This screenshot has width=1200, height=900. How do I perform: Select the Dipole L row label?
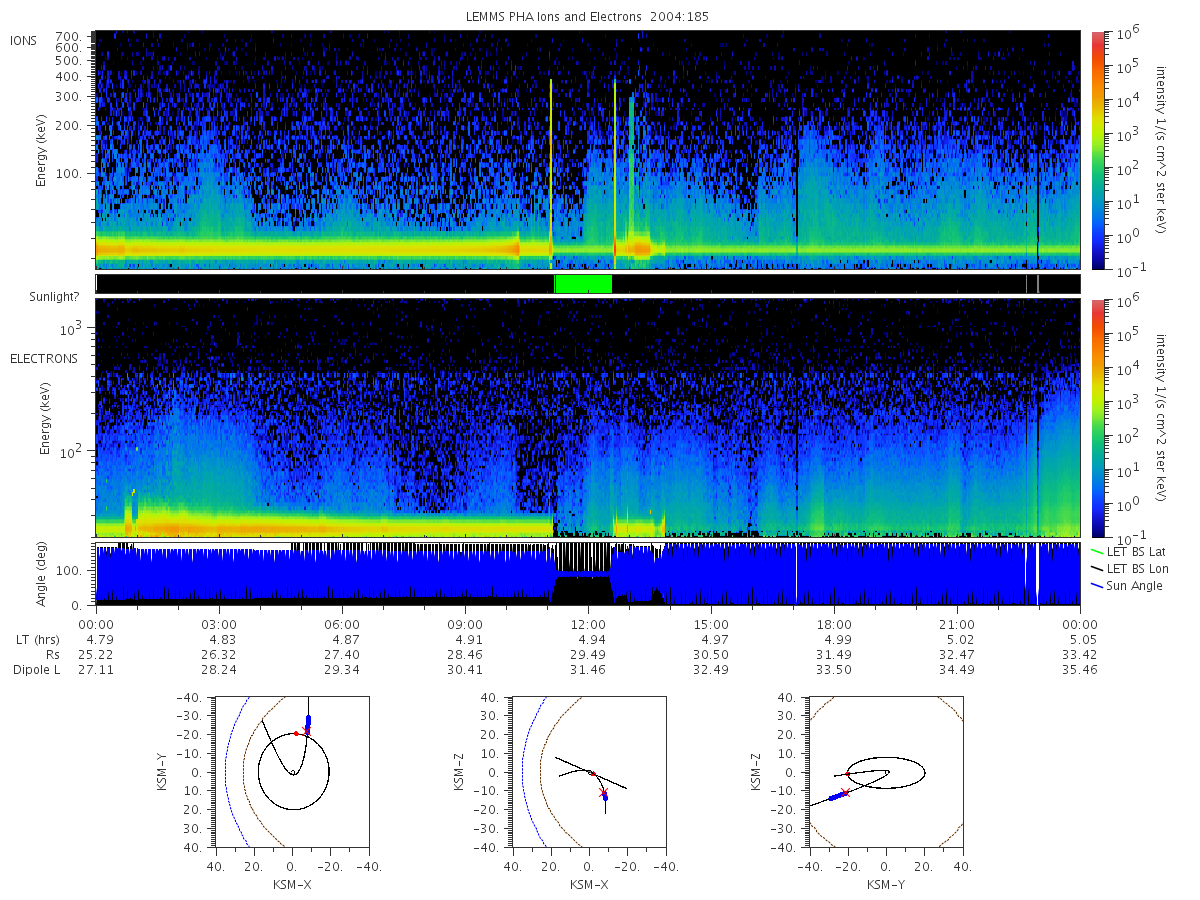pos(36,669)
